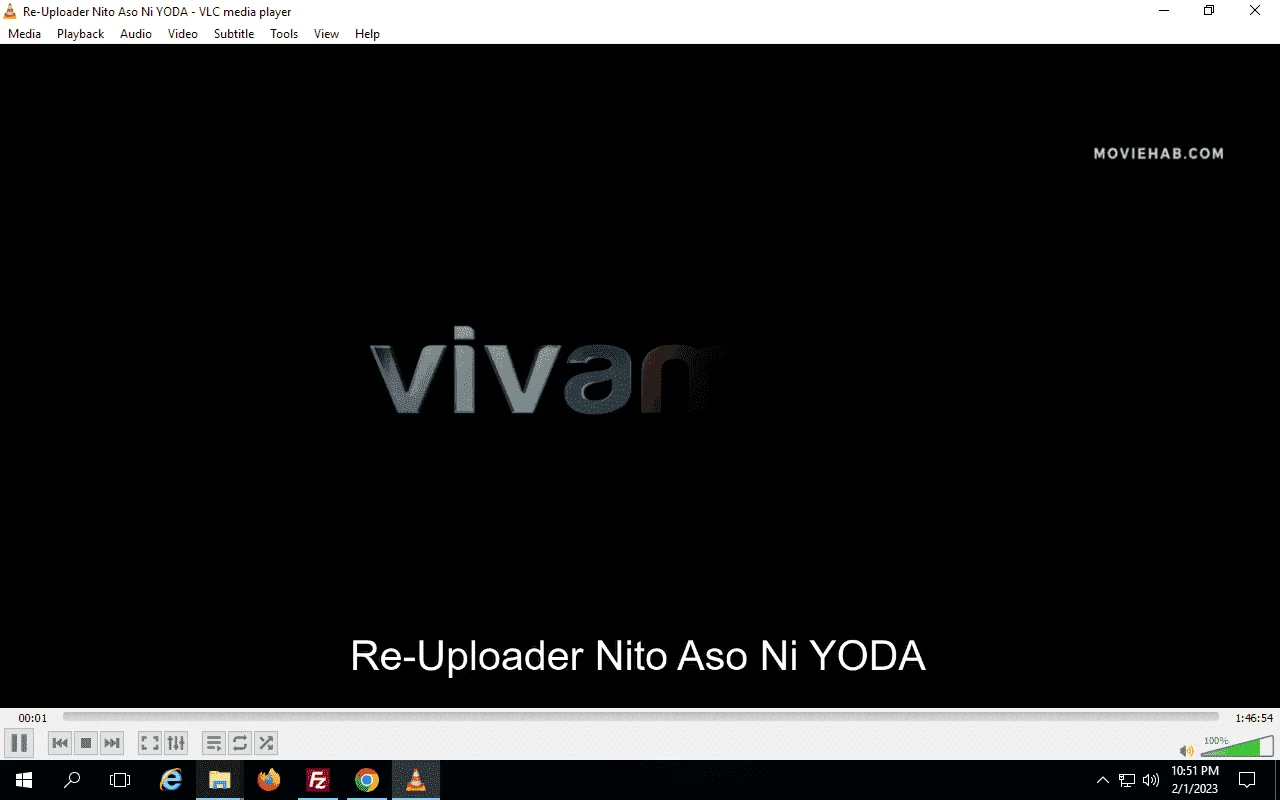Image resolution: width=1280 pixels, height=800 pixels.
Task: Skip to next media item
Action: 112,743
